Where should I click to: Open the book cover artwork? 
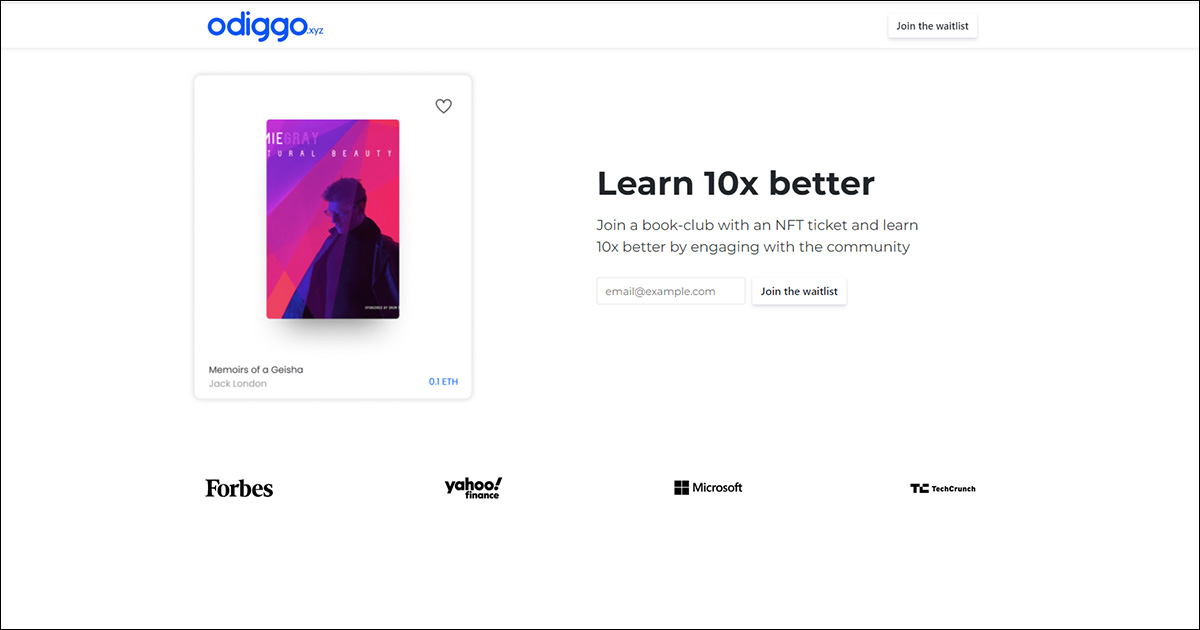332,220
